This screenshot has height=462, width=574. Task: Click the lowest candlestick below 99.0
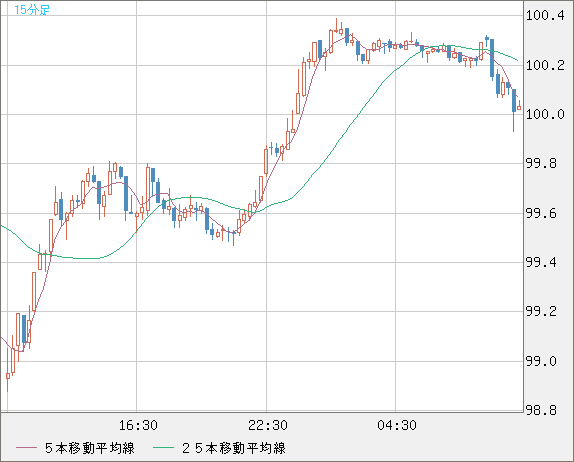8,370
